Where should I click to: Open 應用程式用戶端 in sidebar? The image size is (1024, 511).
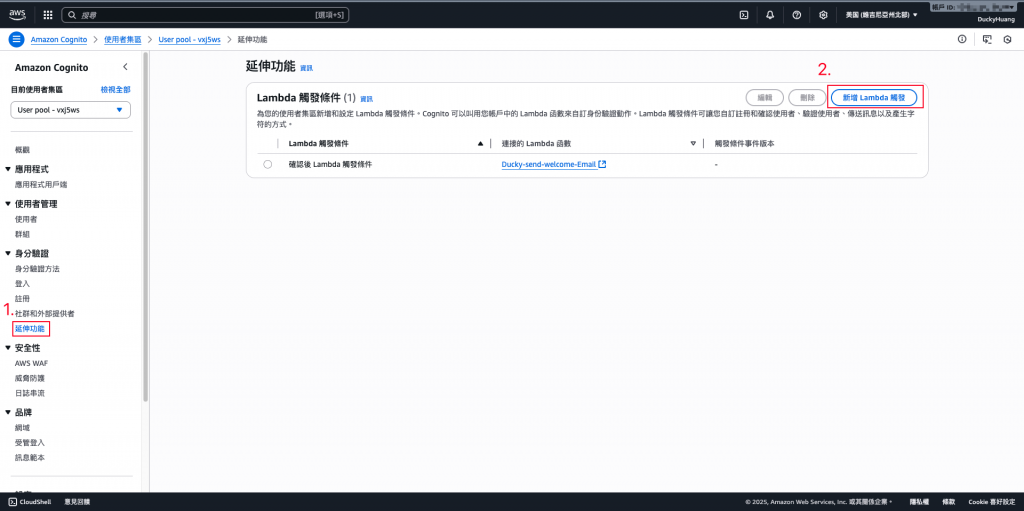(41, 184)
